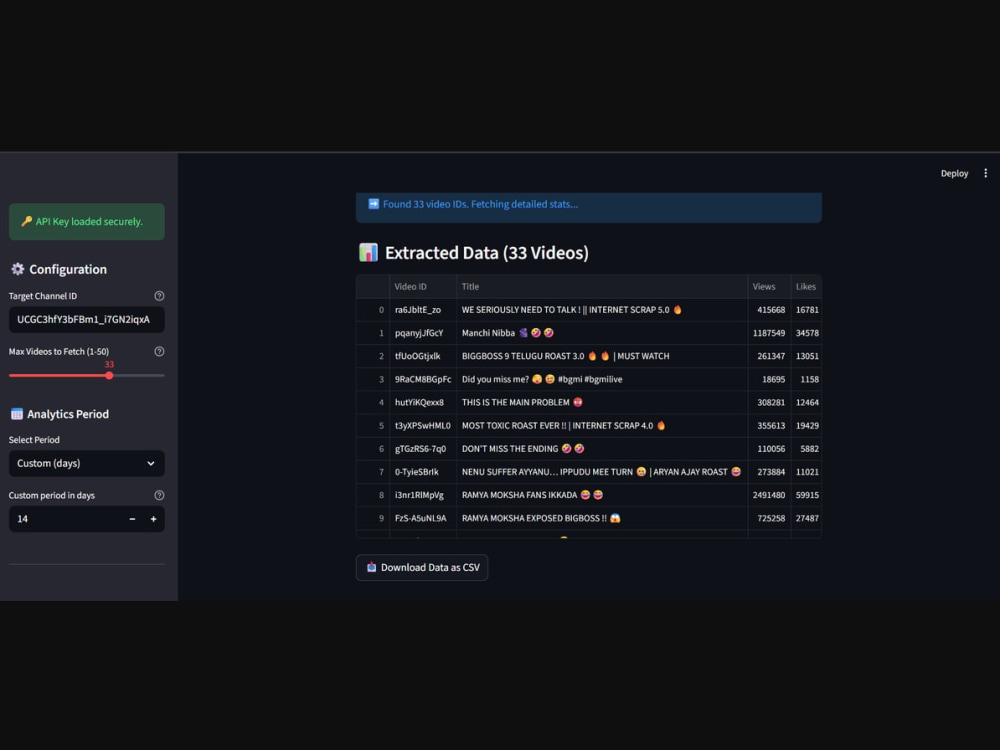Sort by the Views column header
This screenshot has height=750, width=1000.
[x=769, y=286]
